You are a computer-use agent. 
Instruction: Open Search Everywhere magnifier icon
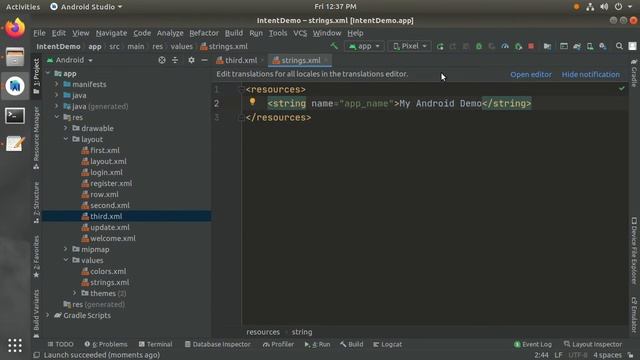(619, 46)
